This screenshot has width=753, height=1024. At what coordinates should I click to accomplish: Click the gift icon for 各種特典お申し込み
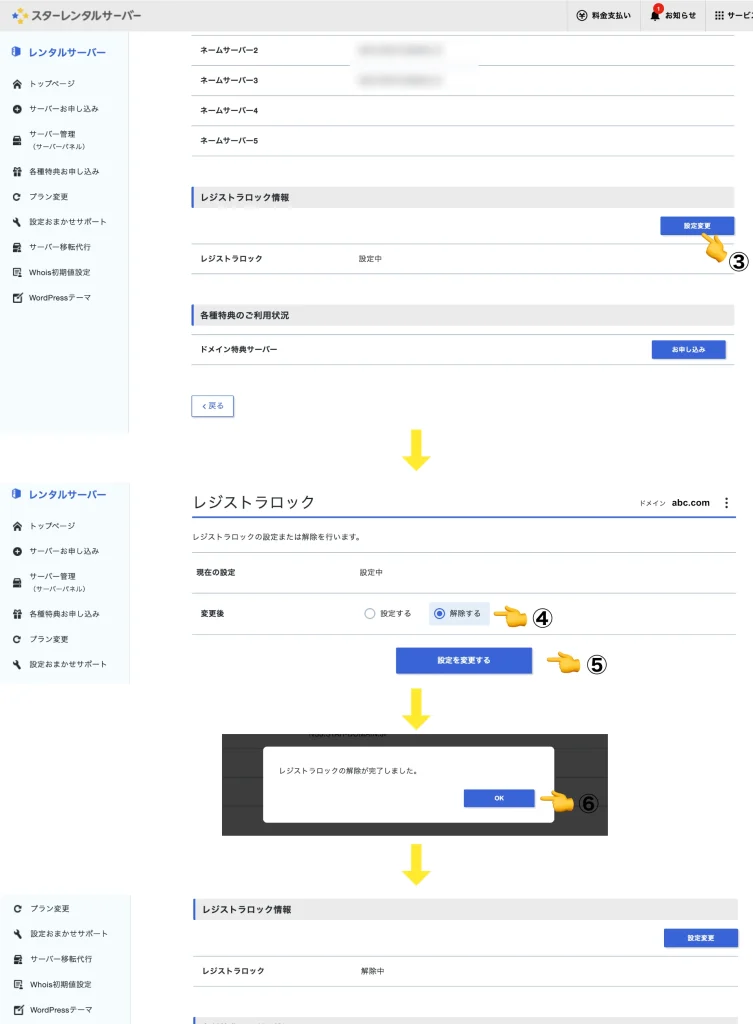[x=17, y=172]
